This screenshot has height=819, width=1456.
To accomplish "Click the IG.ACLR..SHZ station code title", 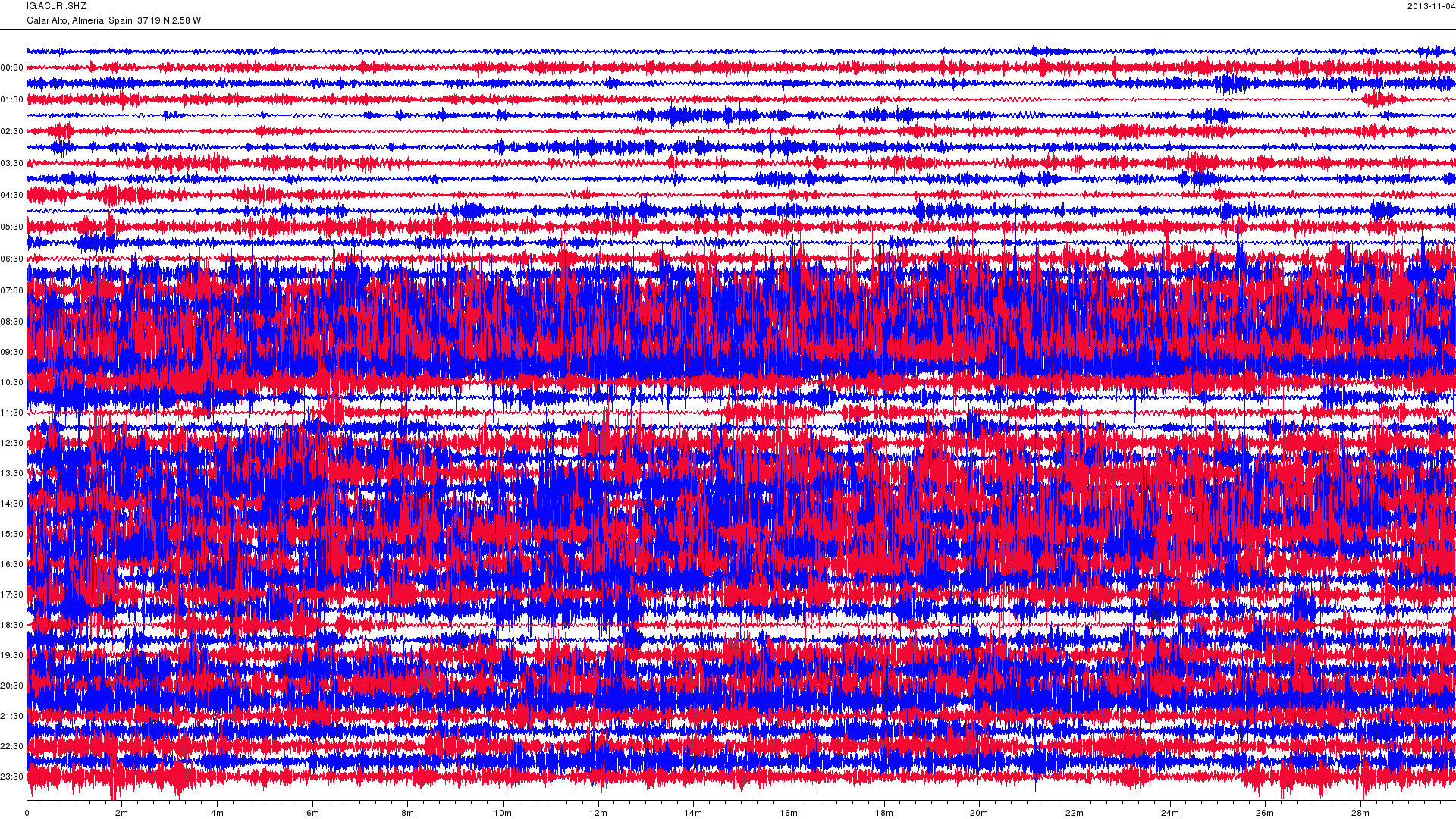I will [56, 6].
